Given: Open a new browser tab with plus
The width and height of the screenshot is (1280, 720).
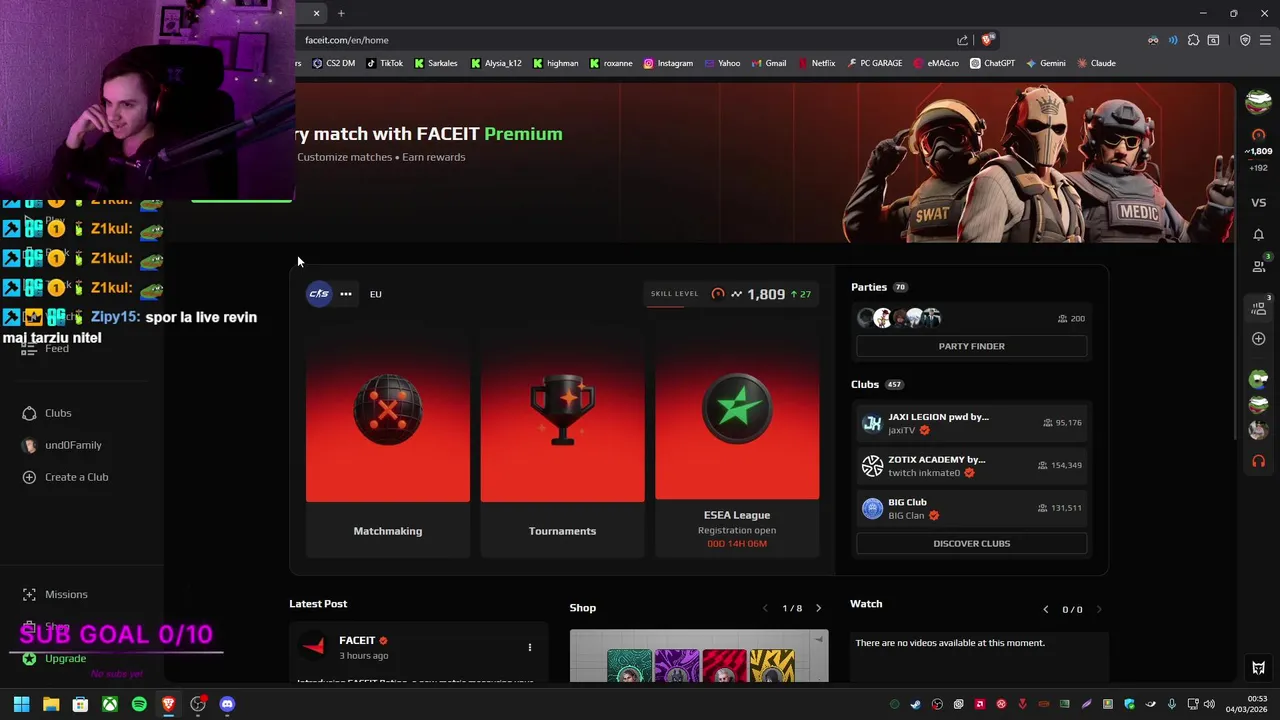Looking at the screenshot, I should click(341, 13).
